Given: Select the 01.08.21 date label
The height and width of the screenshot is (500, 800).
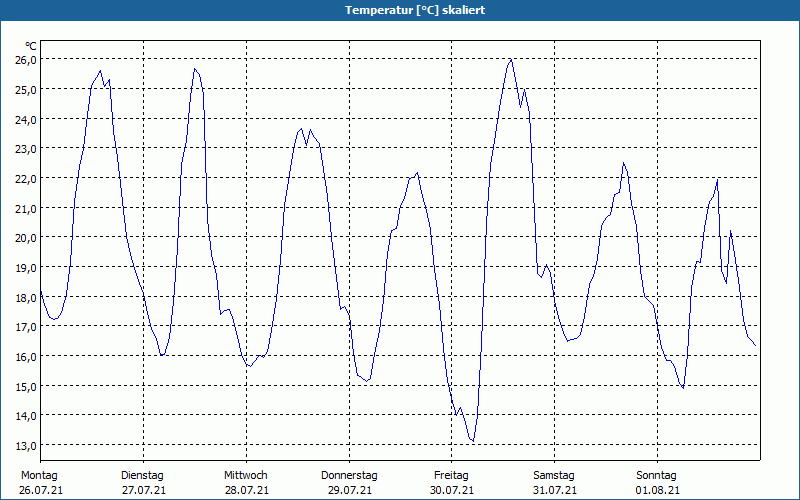Looking at the screenshot, I should pos(657,490).
